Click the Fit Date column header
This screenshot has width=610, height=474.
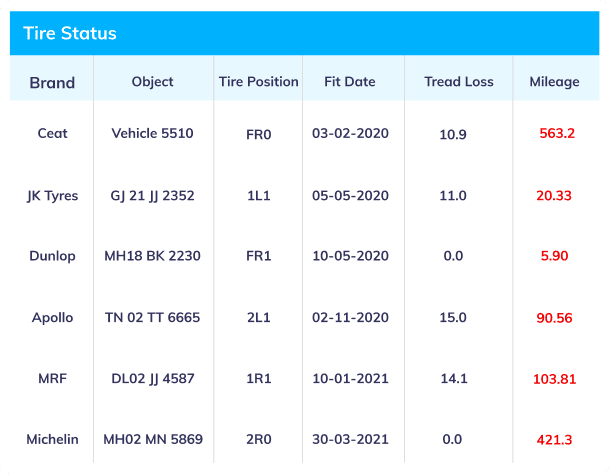click(350, 82)
